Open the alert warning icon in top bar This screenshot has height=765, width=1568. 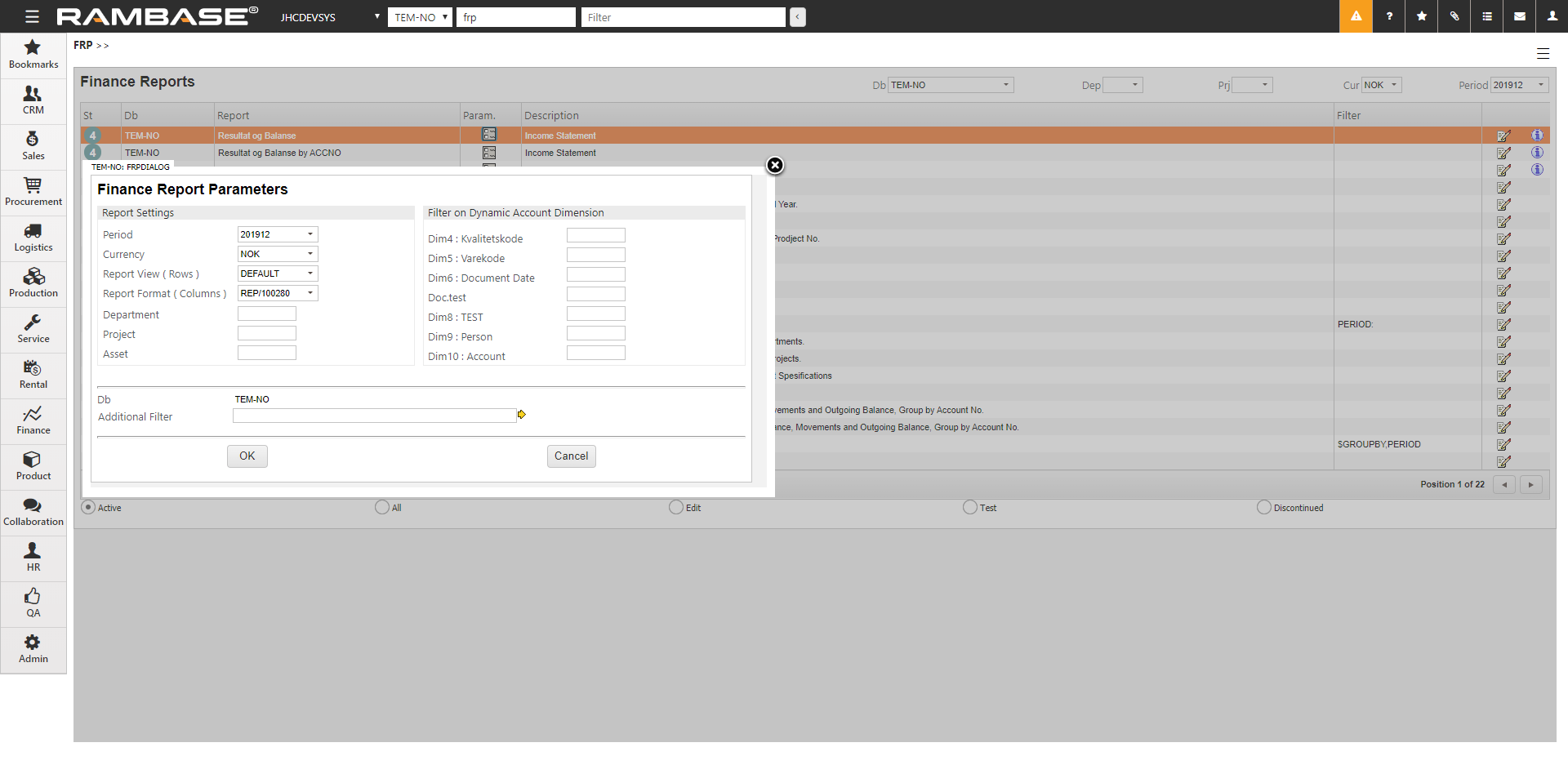tap(1356, 16)
